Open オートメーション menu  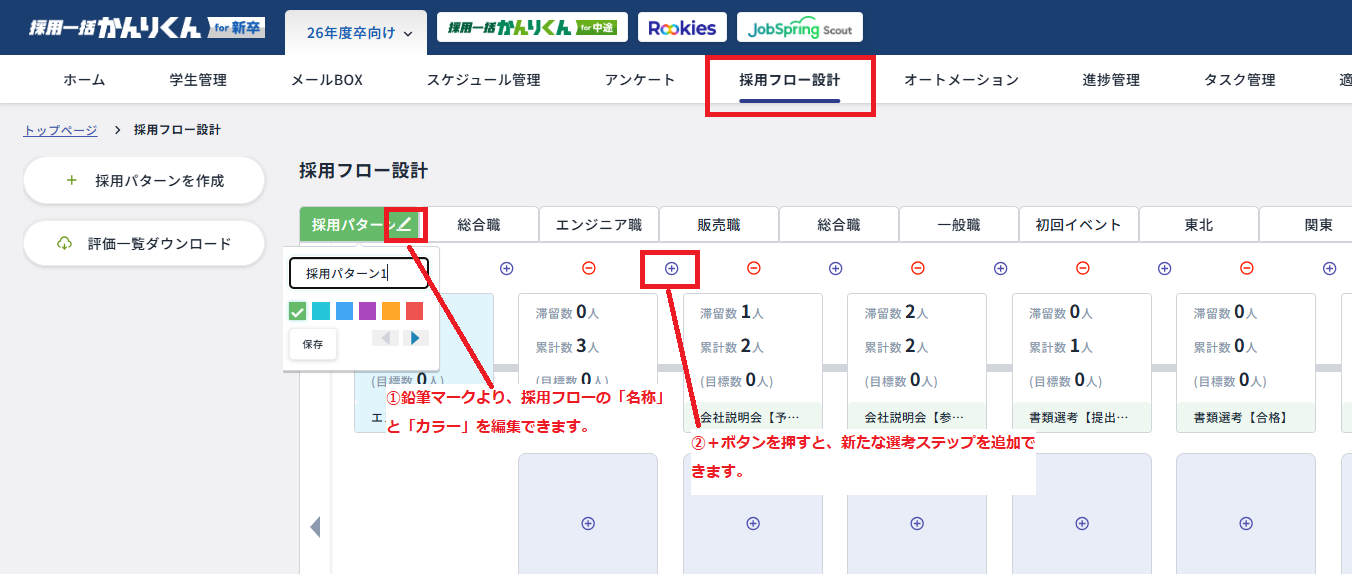[x=962, y=80]
